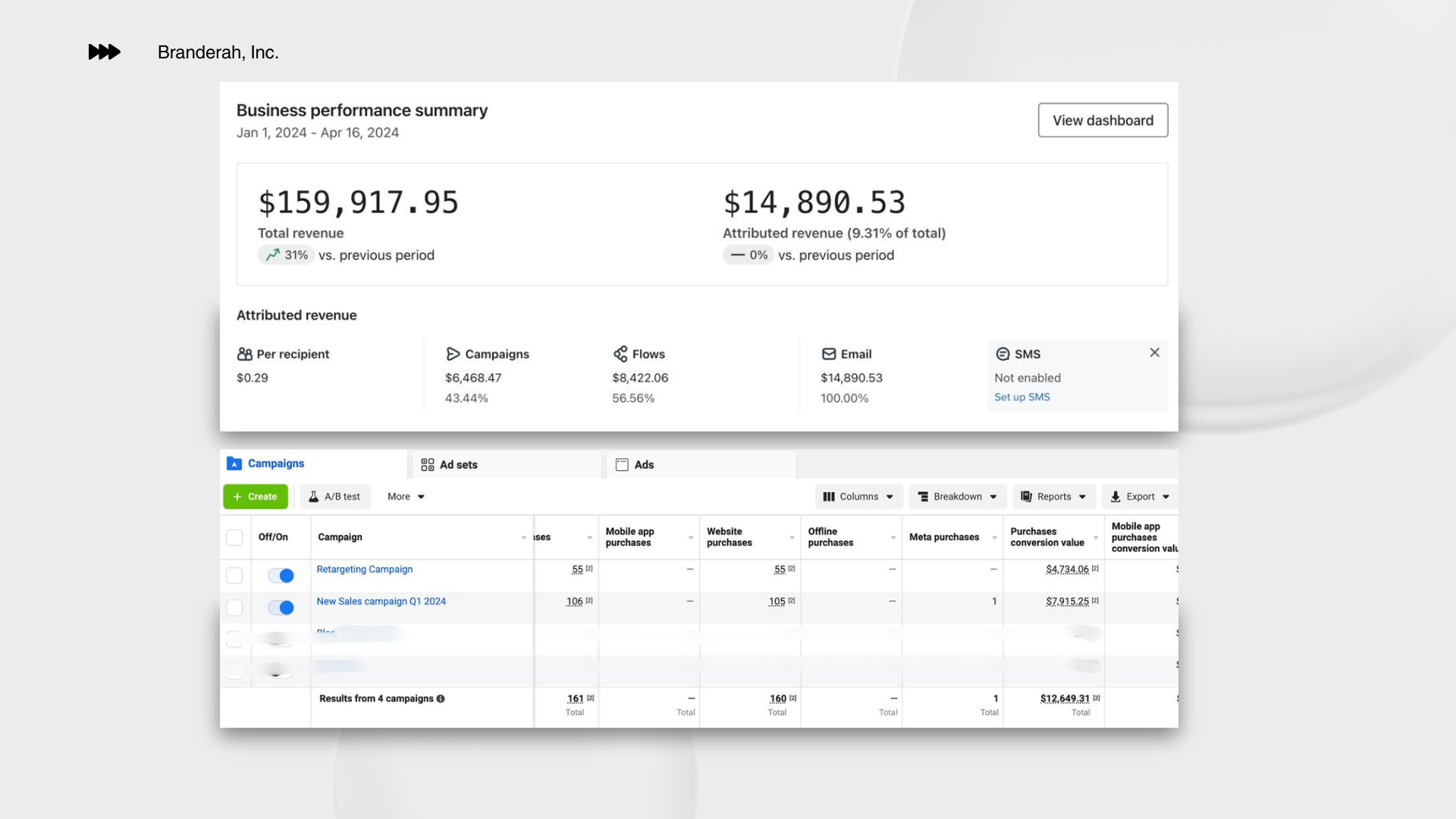The width and height of the screenshot is (1456, 819).
Task: Click the Results from 4 campaigns label
Action: (376, 698)
